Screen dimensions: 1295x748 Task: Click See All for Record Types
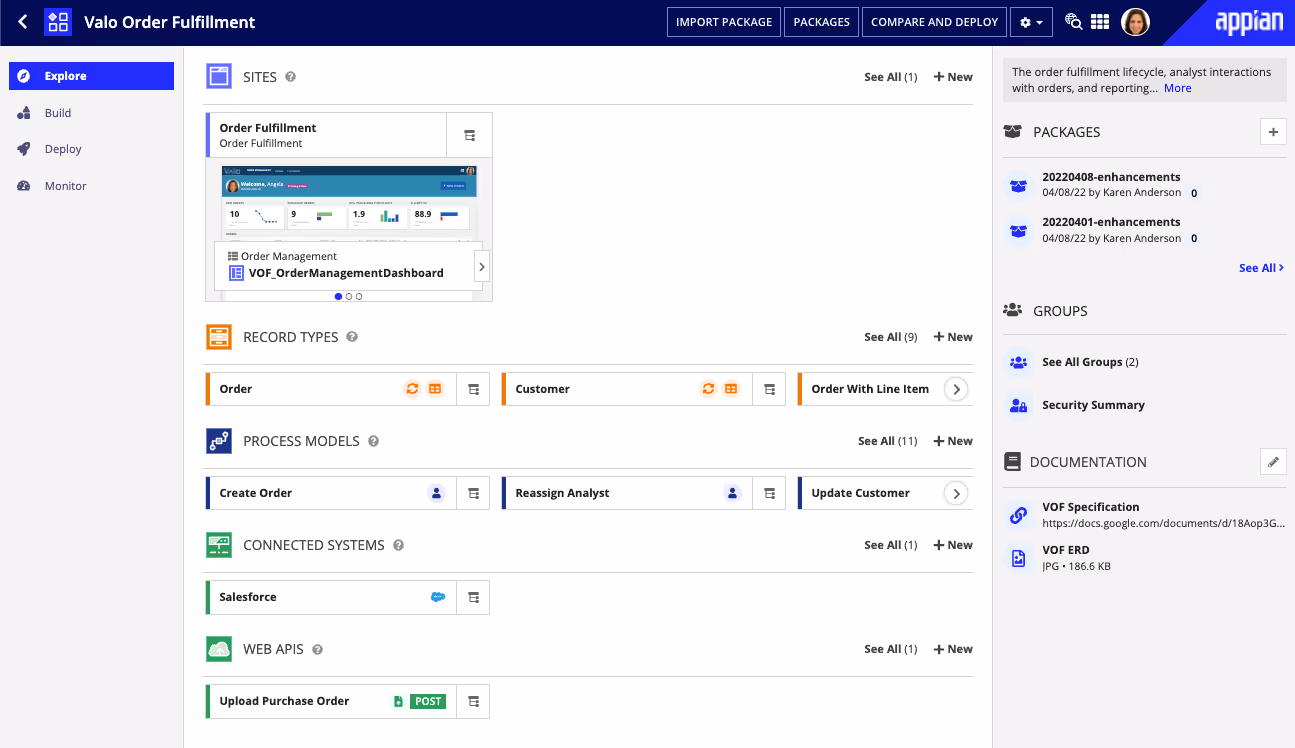point(890,337)
